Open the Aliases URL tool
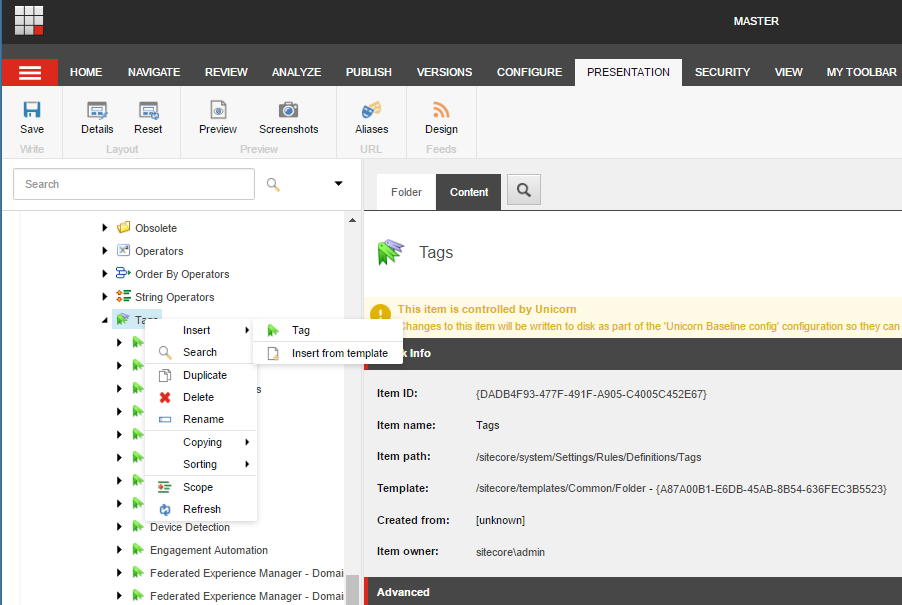This screenshot has height=605, width=902. [x=371, y=111]
